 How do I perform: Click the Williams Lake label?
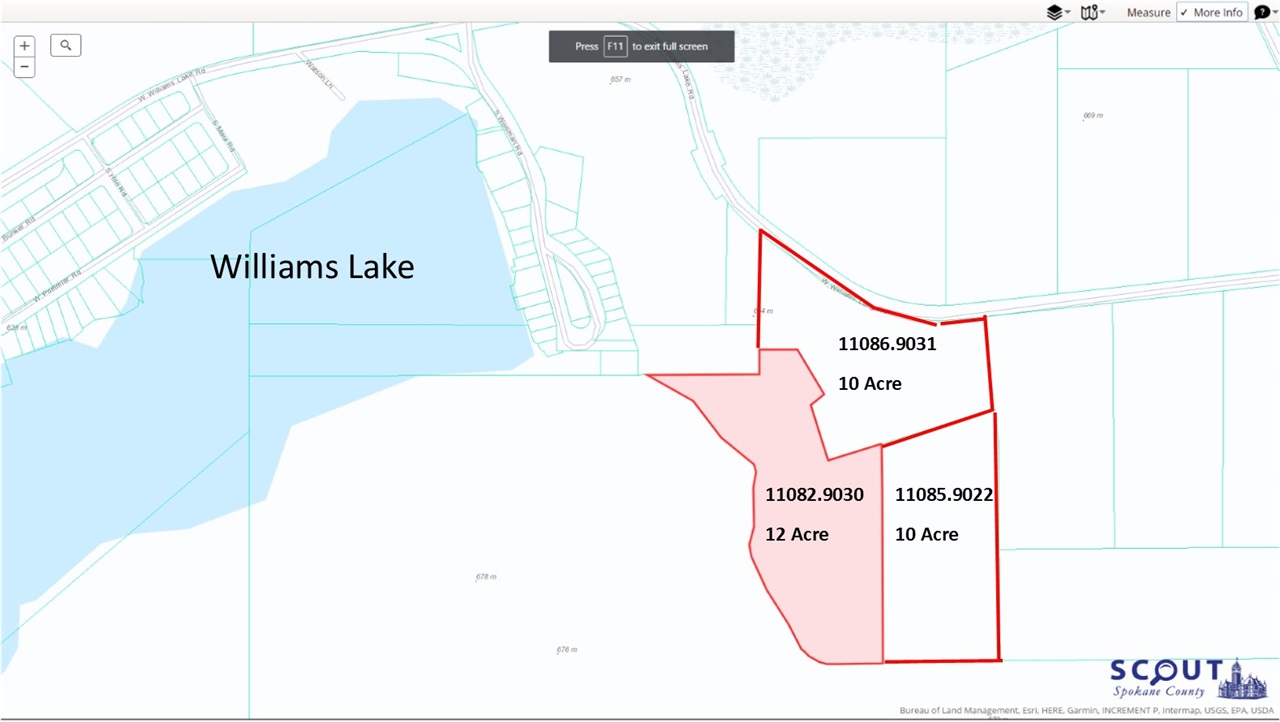pyautogui.click(x=312, y=267)
